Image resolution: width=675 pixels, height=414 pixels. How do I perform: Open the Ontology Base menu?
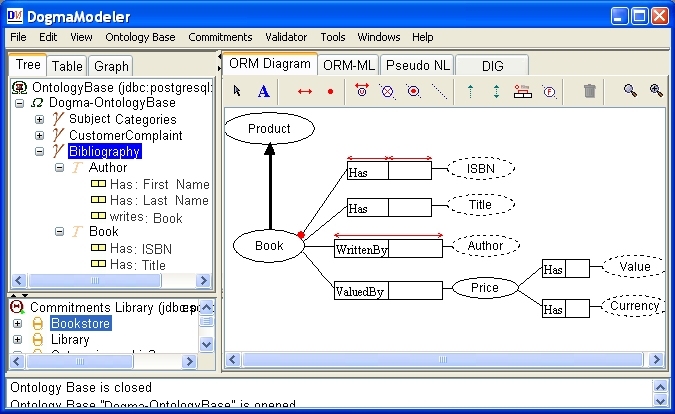(x=140, y=37)
